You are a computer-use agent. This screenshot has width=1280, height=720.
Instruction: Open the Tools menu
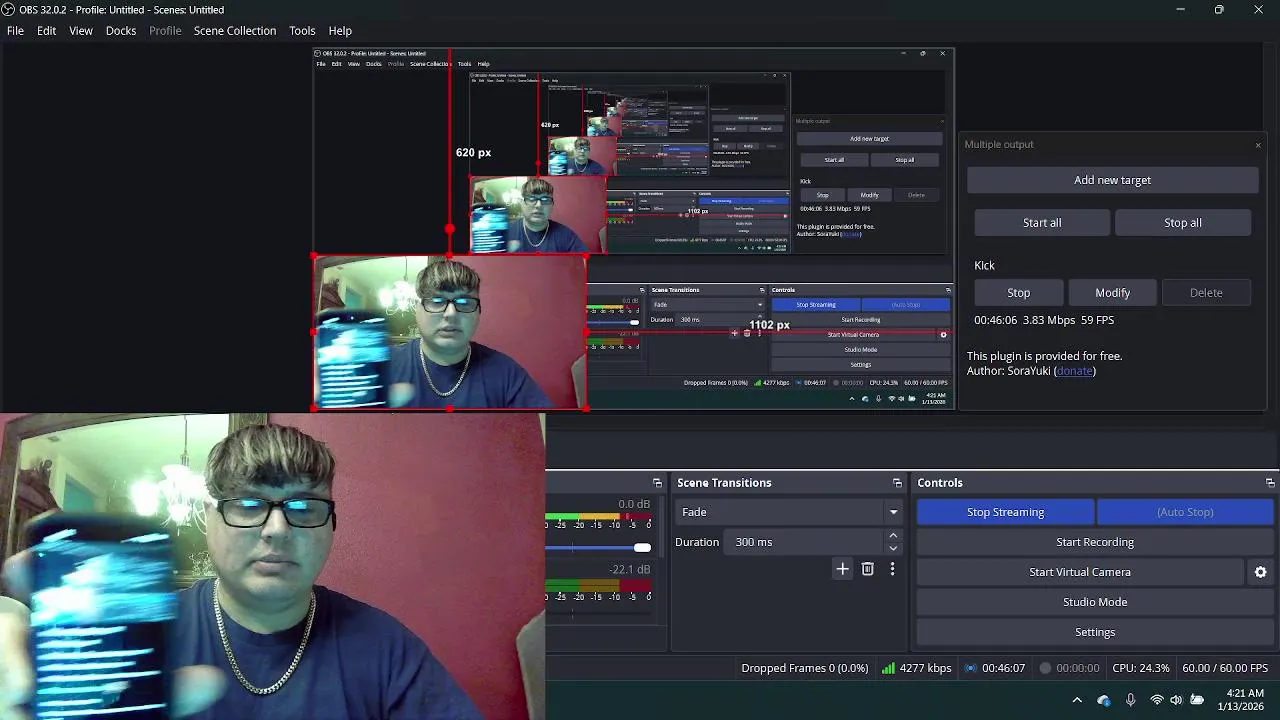[302, 31]
